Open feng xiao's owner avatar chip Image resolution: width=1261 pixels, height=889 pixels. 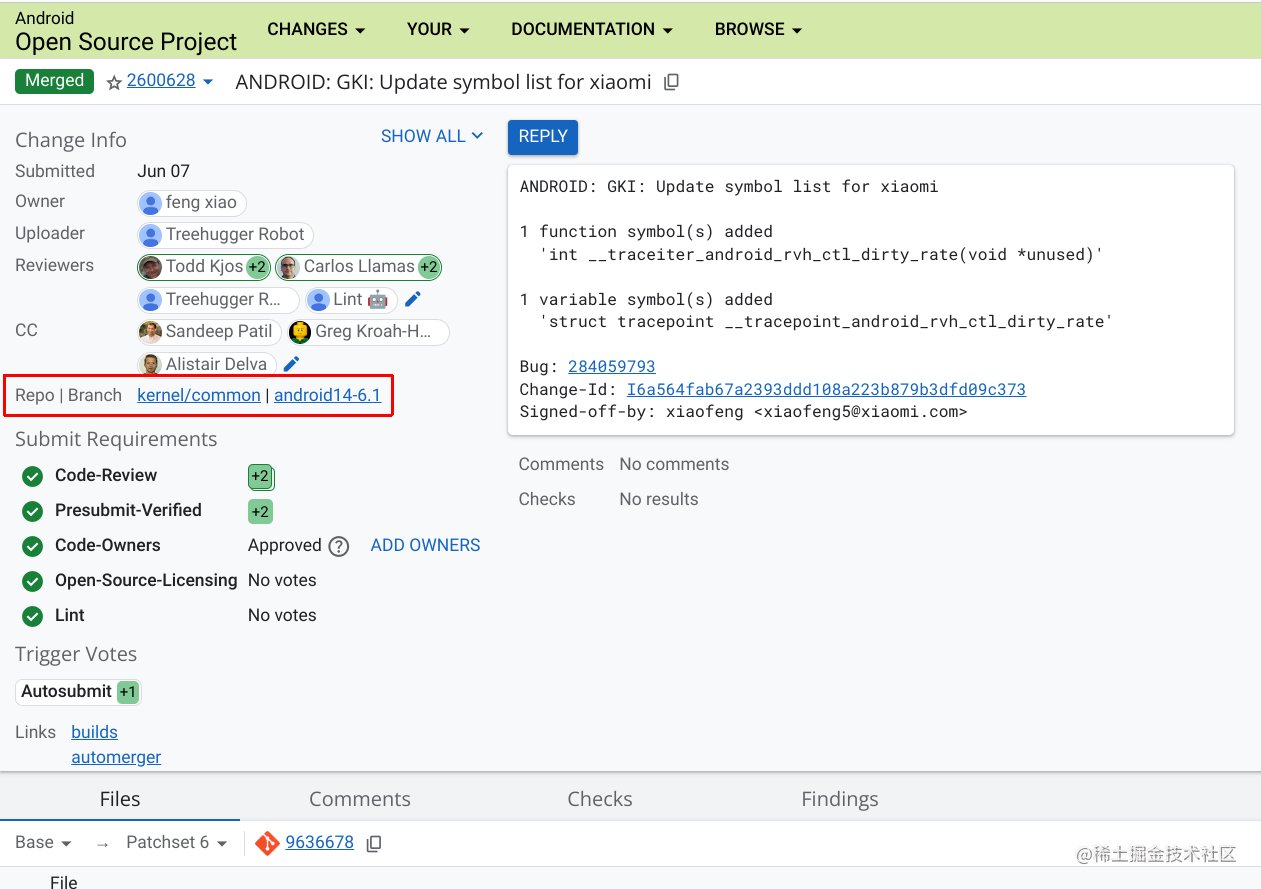click(190, 203)
